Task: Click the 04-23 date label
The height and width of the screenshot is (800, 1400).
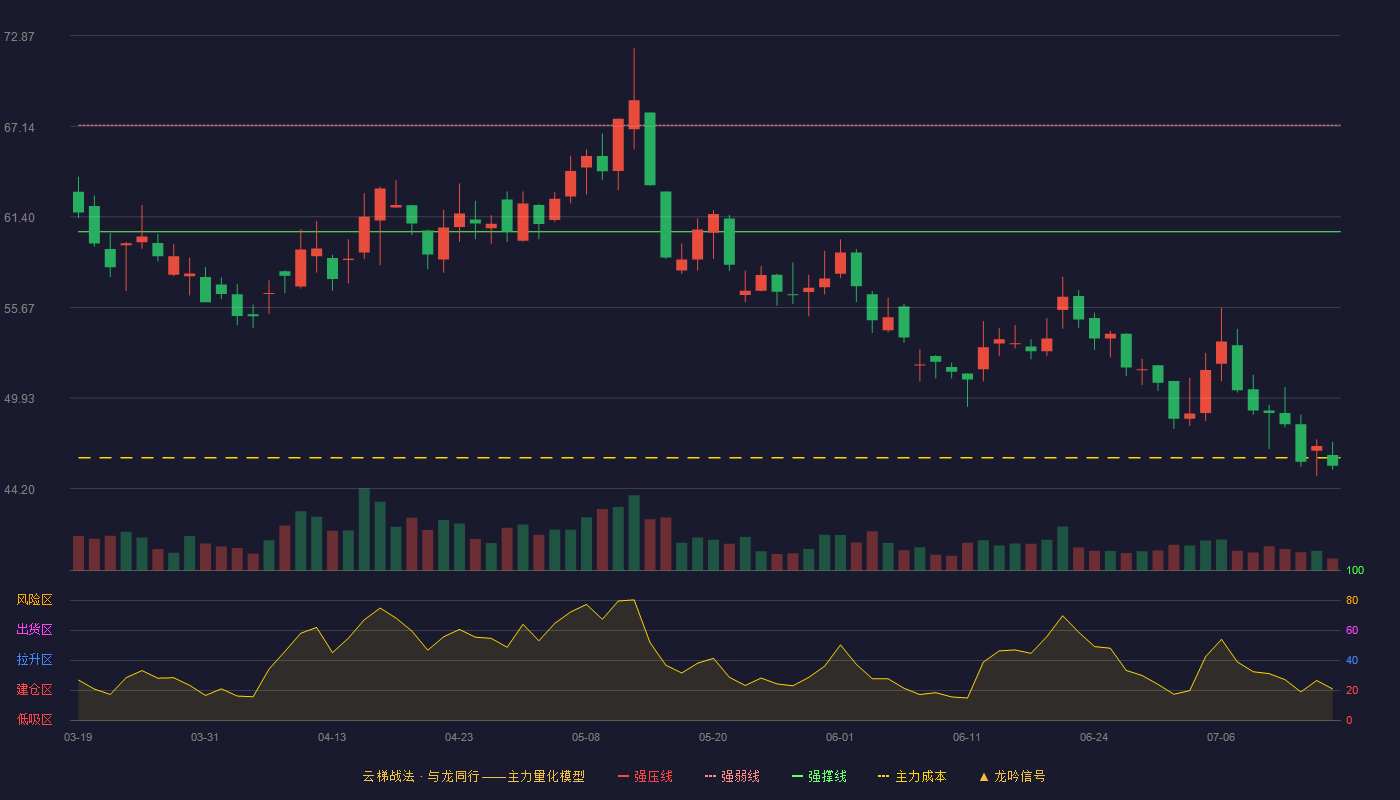Action: pos(459,737)
